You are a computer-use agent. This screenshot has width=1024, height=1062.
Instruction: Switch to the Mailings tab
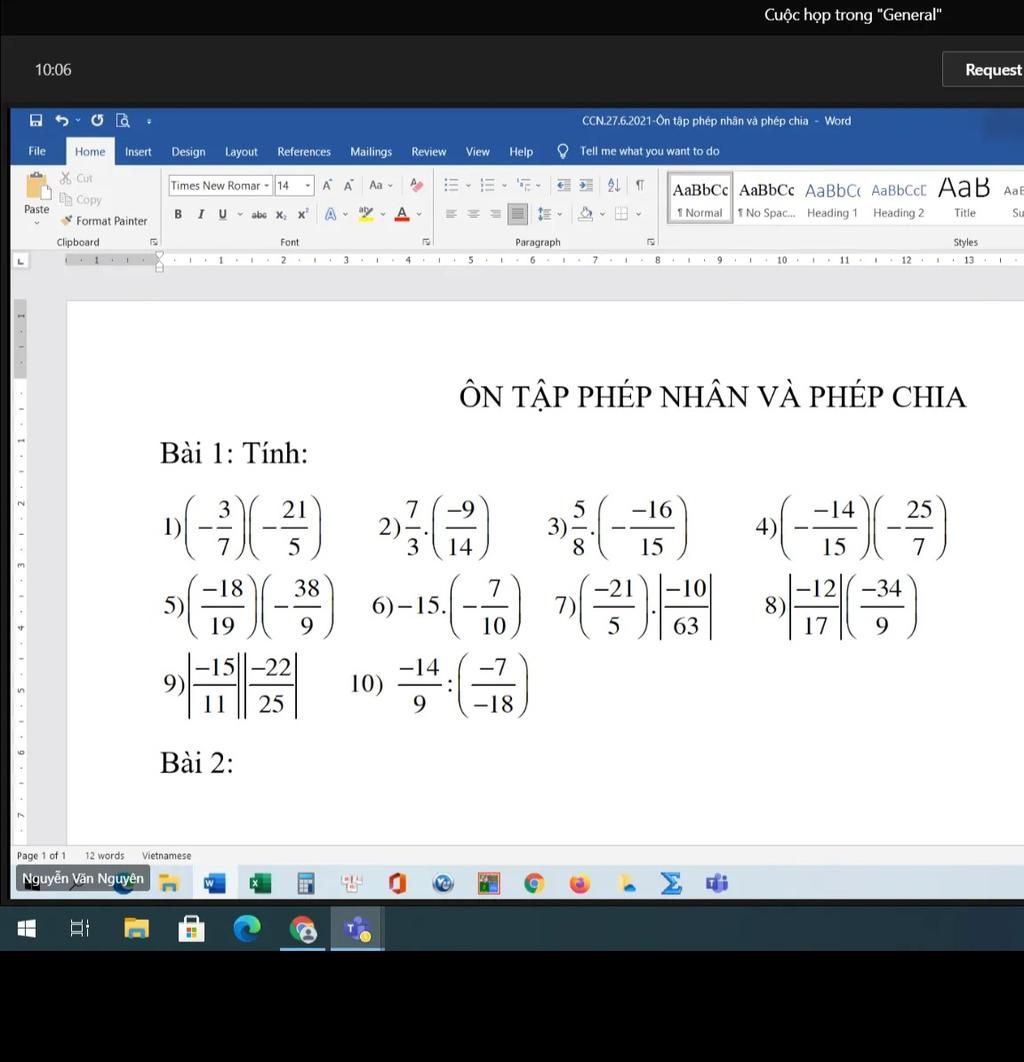(371, 152)
